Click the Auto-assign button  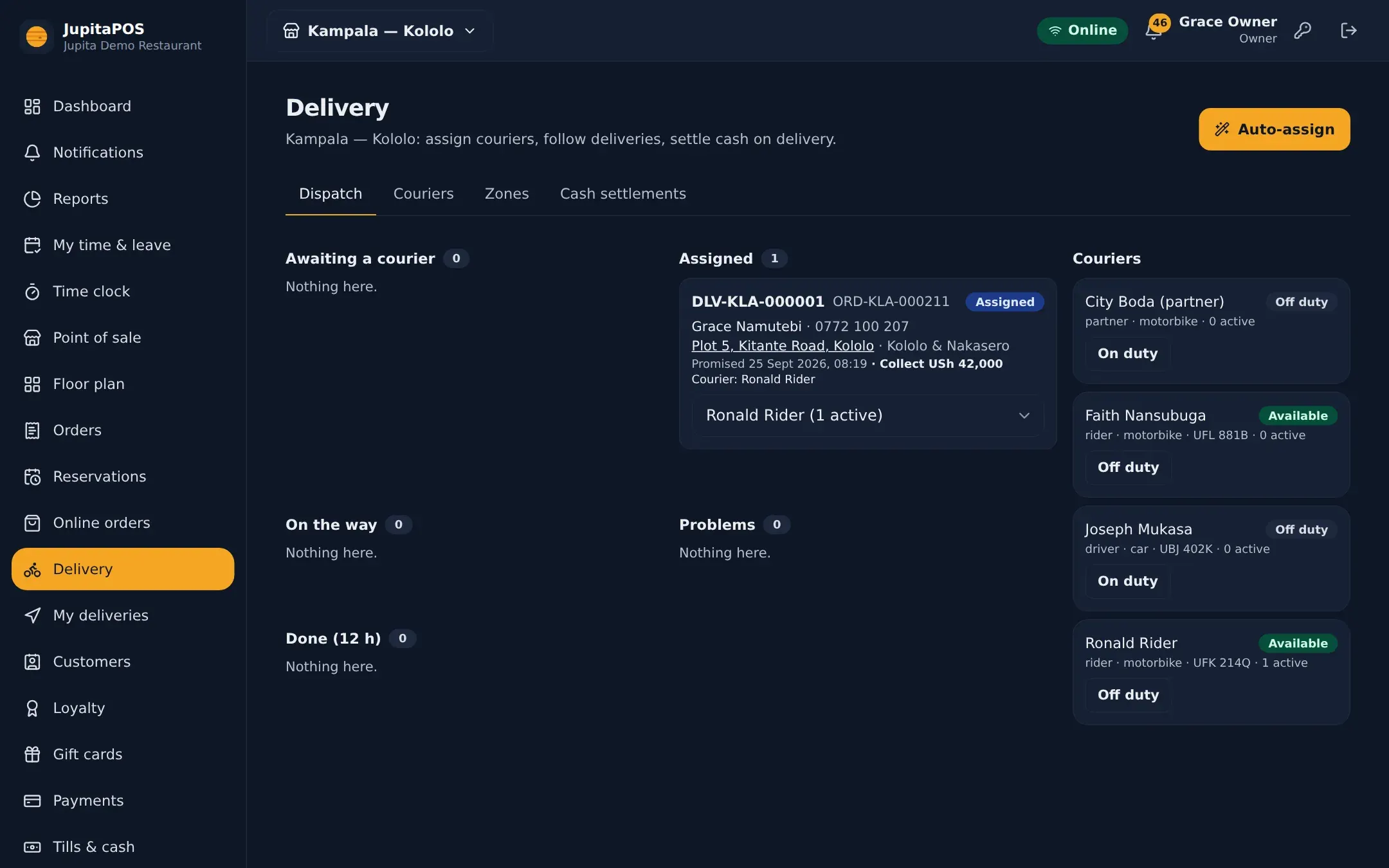coord(1274,129)
